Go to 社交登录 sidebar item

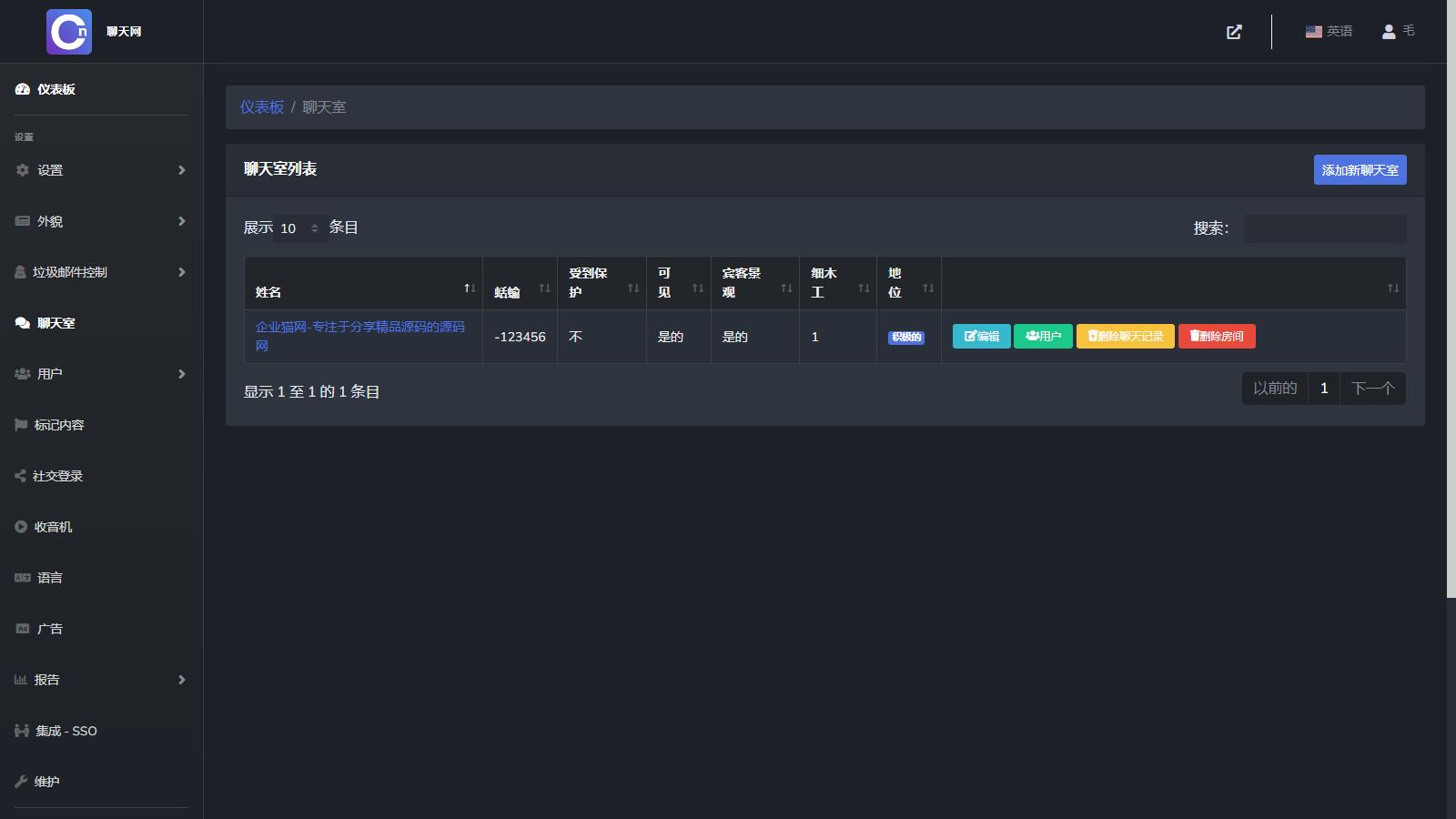[57, 476]
